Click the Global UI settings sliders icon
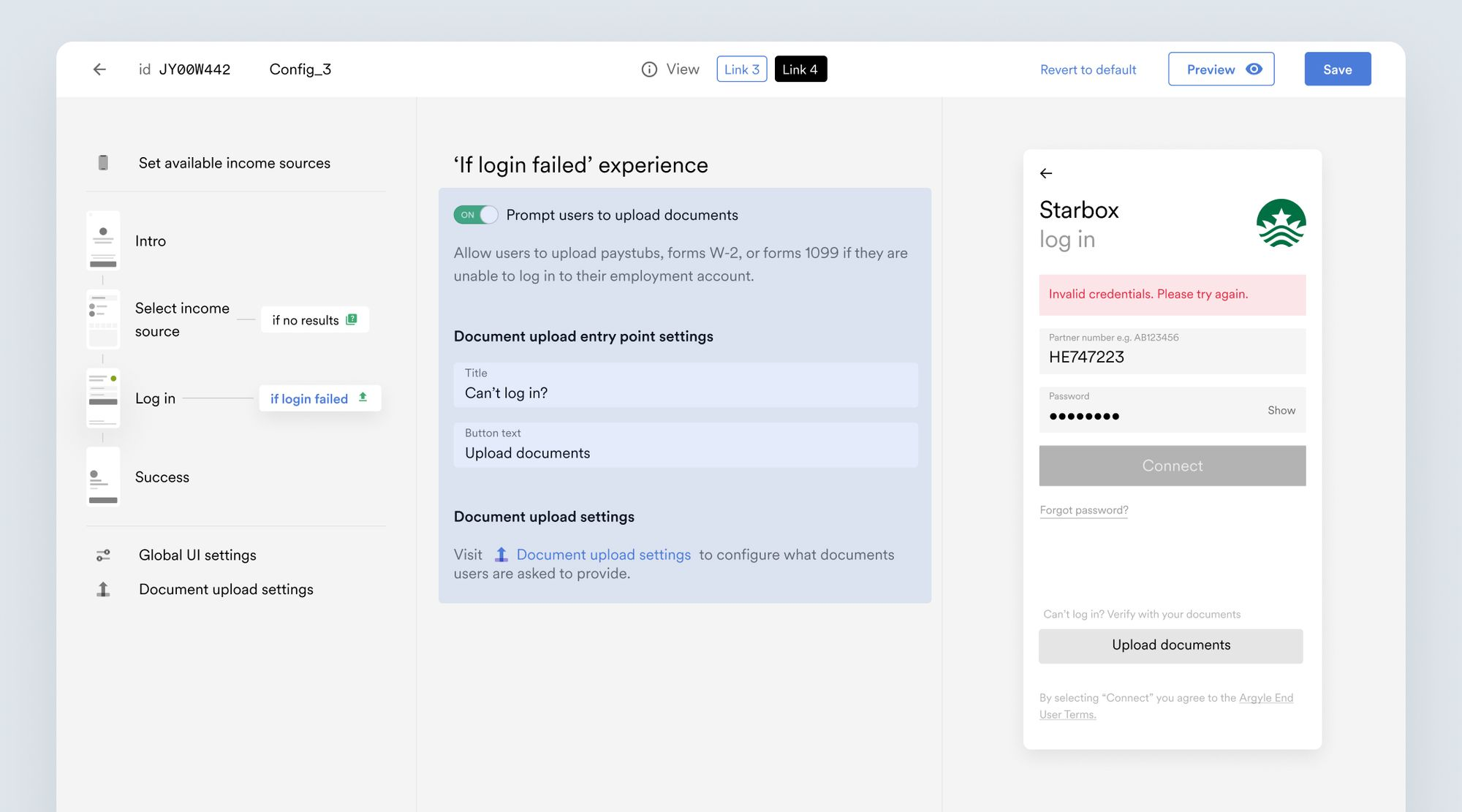This screenshot has width=1462, height=812. tap(103, 555)
